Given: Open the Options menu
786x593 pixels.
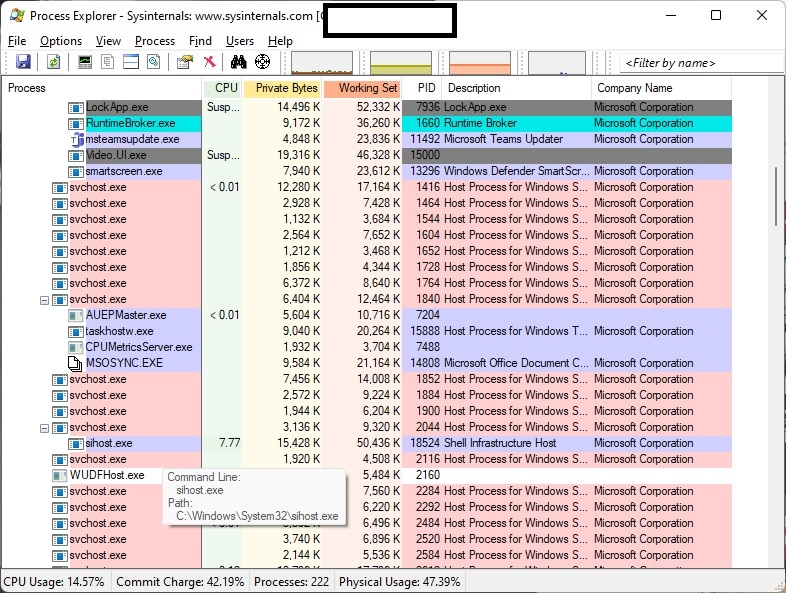Looking at the screenshot, I should (x=61, y=41).
